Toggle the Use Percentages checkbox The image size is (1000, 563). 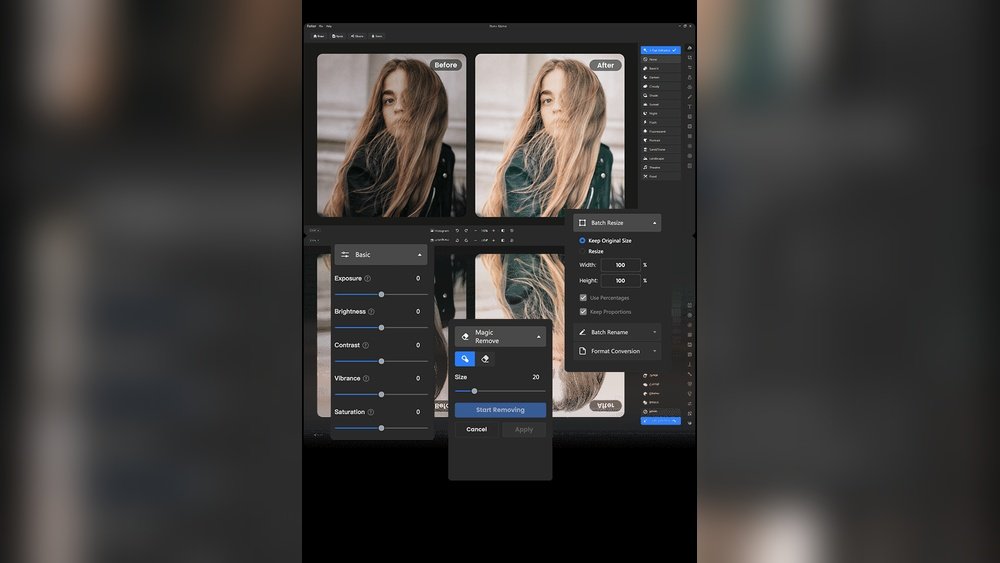(583, 298)
